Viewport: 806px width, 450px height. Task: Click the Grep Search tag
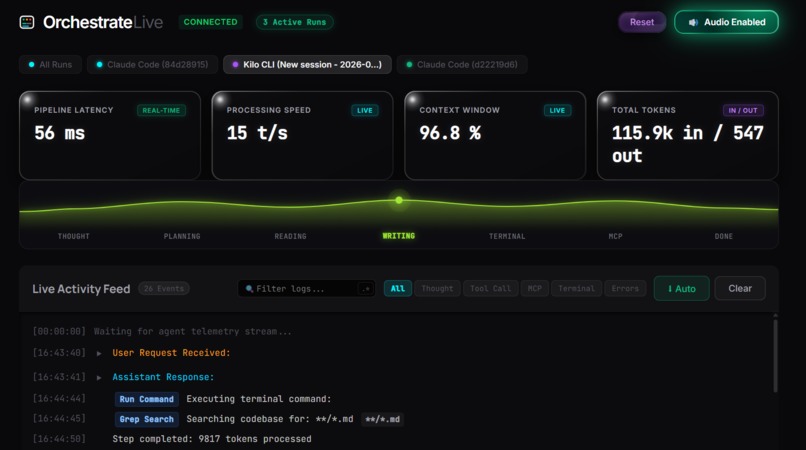(146, 419)
